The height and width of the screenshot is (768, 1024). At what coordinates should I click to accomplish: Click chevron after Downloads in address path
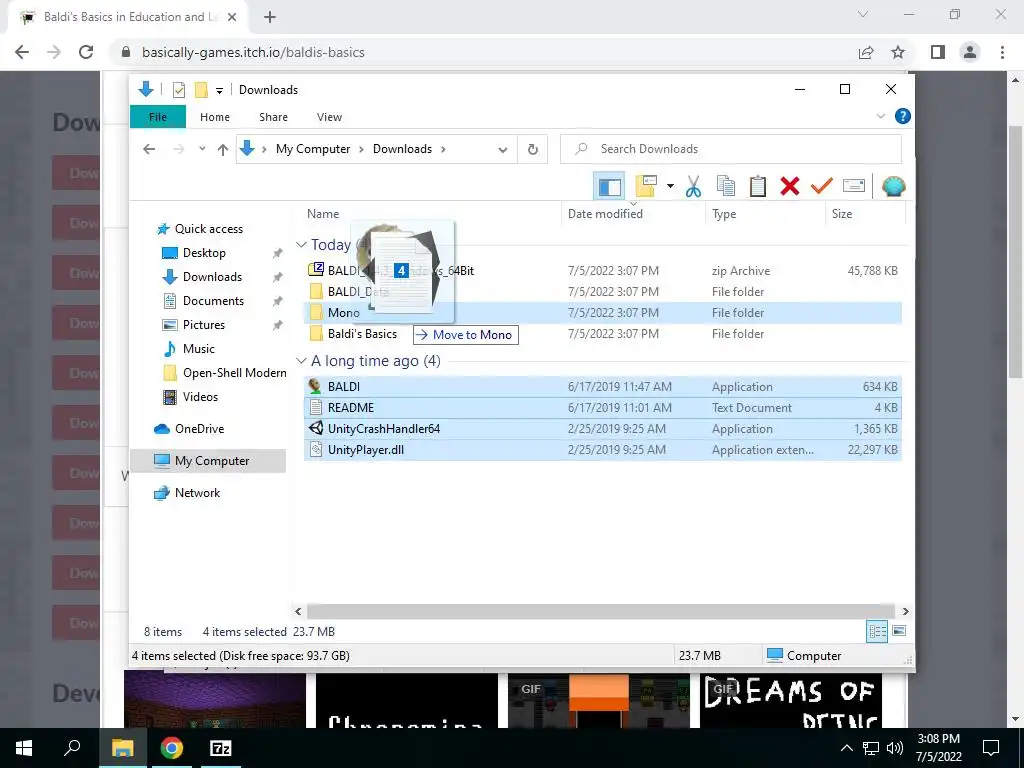point(443,149)
